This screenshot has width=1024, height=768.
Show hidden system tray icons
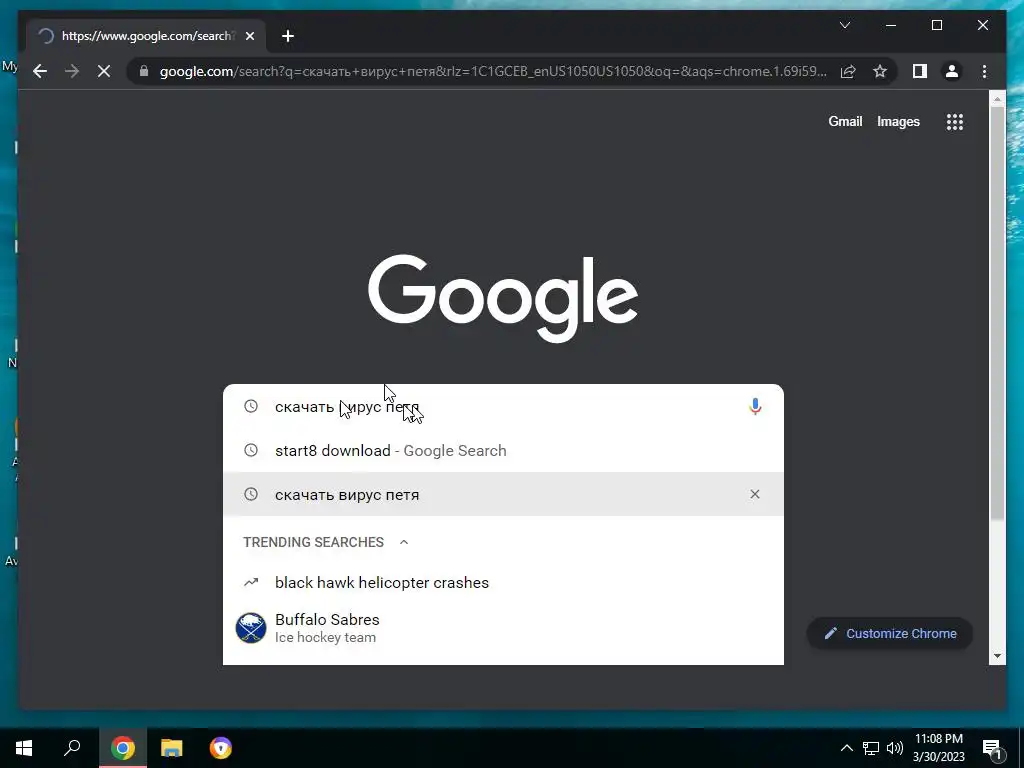click(846, 748)
